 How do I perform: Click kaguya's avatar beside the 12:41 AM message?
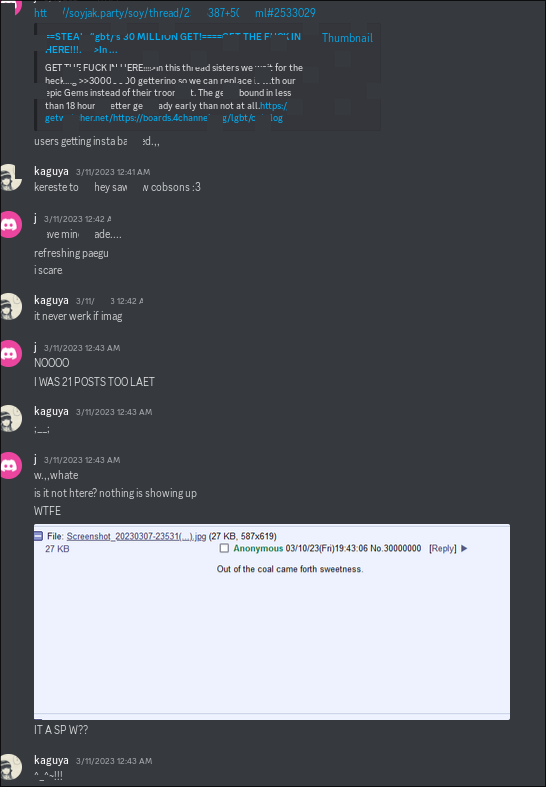[x=10, y=177]
